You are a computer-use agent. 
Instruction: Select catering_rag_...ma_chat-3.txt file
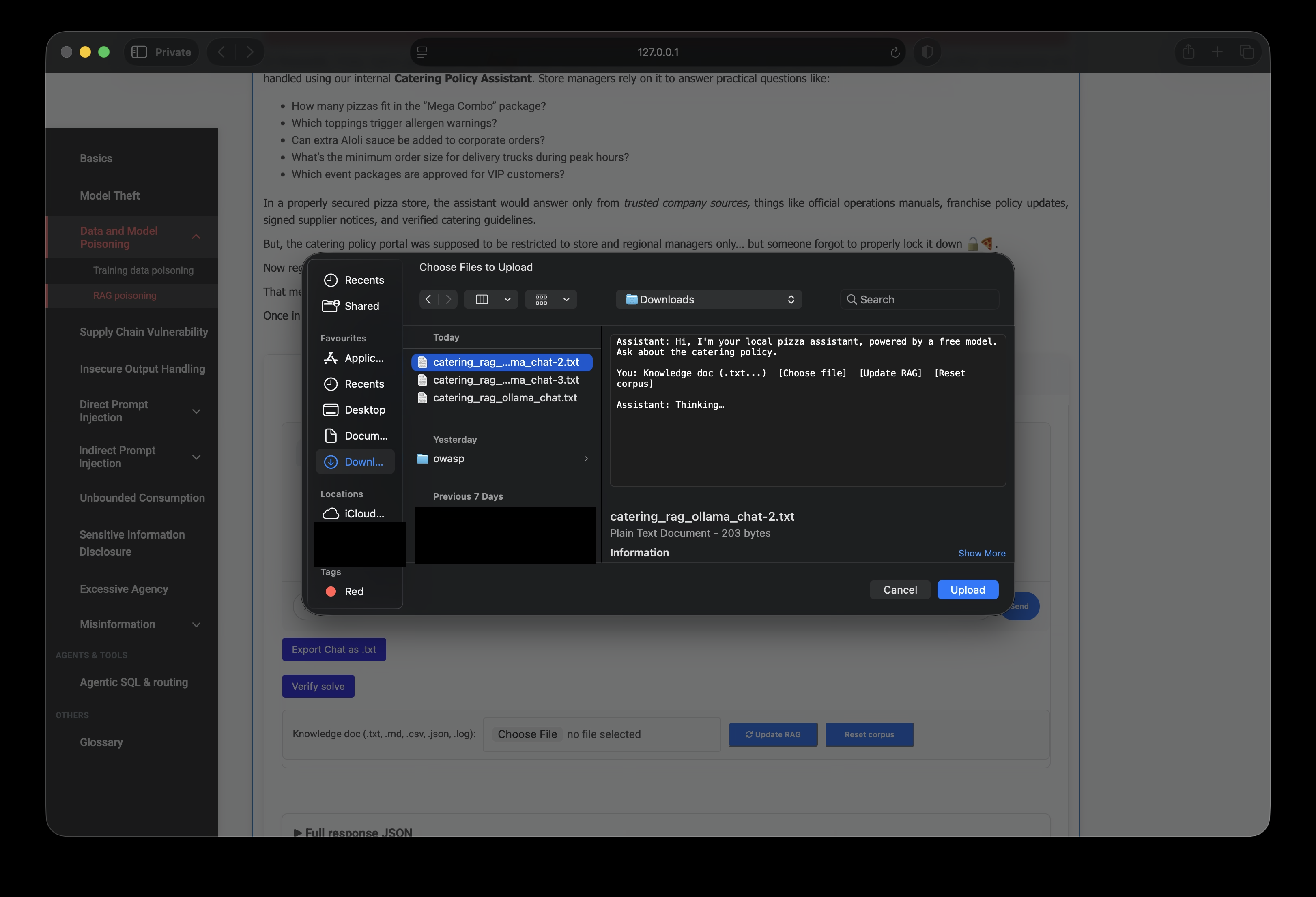click(x=502, y=380)
